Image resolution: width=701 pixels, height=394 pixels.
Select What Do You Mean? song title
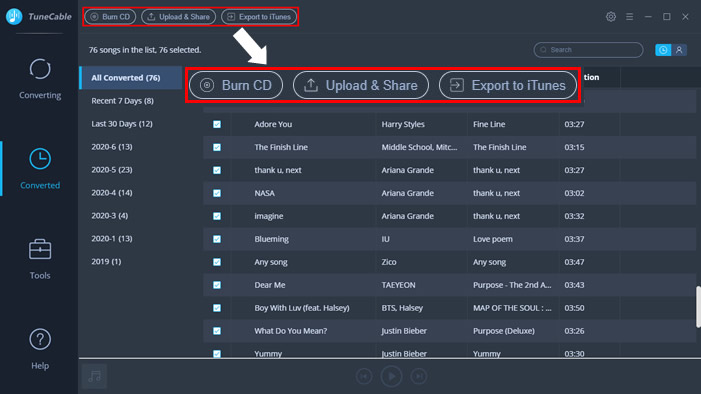[x=291, y=331]
